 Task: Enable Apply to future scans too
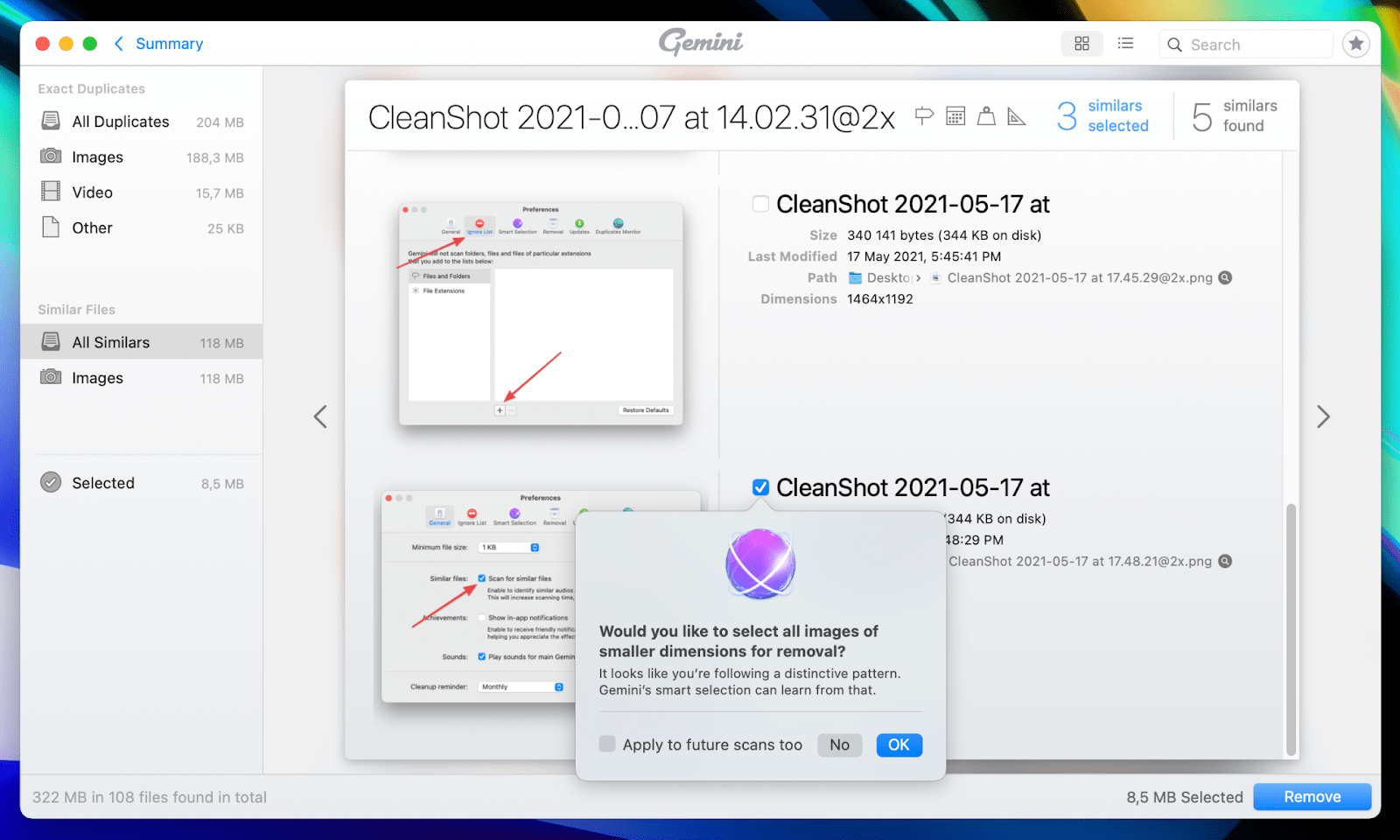pyautogui.click(x=607, y=744)
